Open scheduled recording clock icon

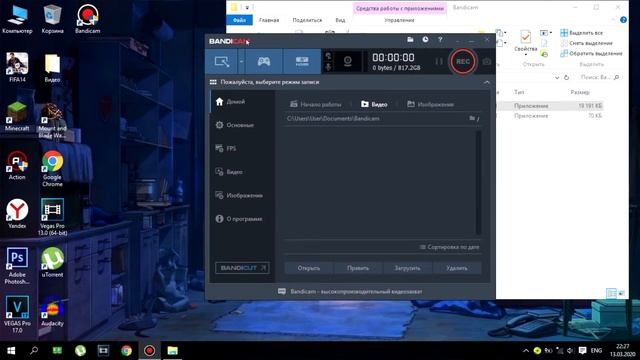point(425,40)
